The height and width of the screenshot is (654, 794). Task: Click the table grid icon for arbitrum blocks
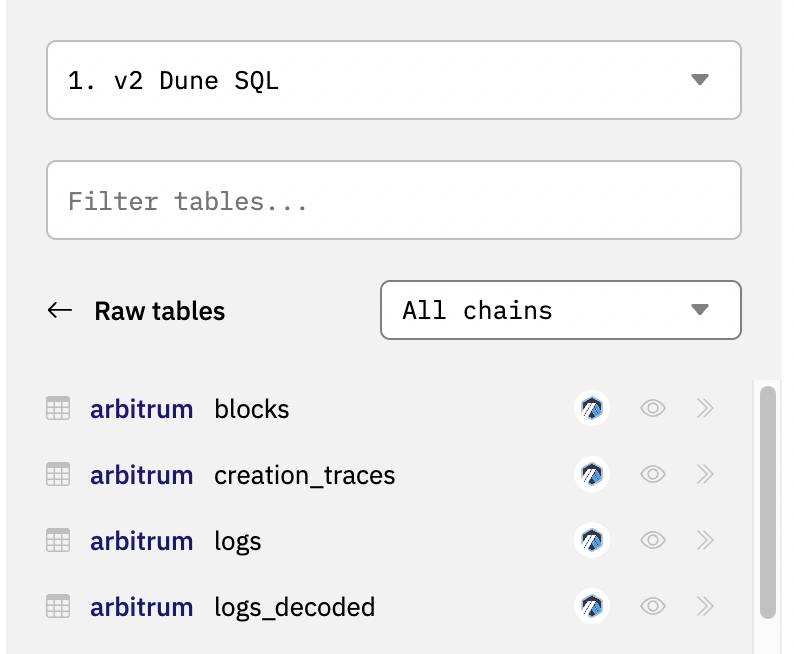pyautogui.click(x=58, y=408)
